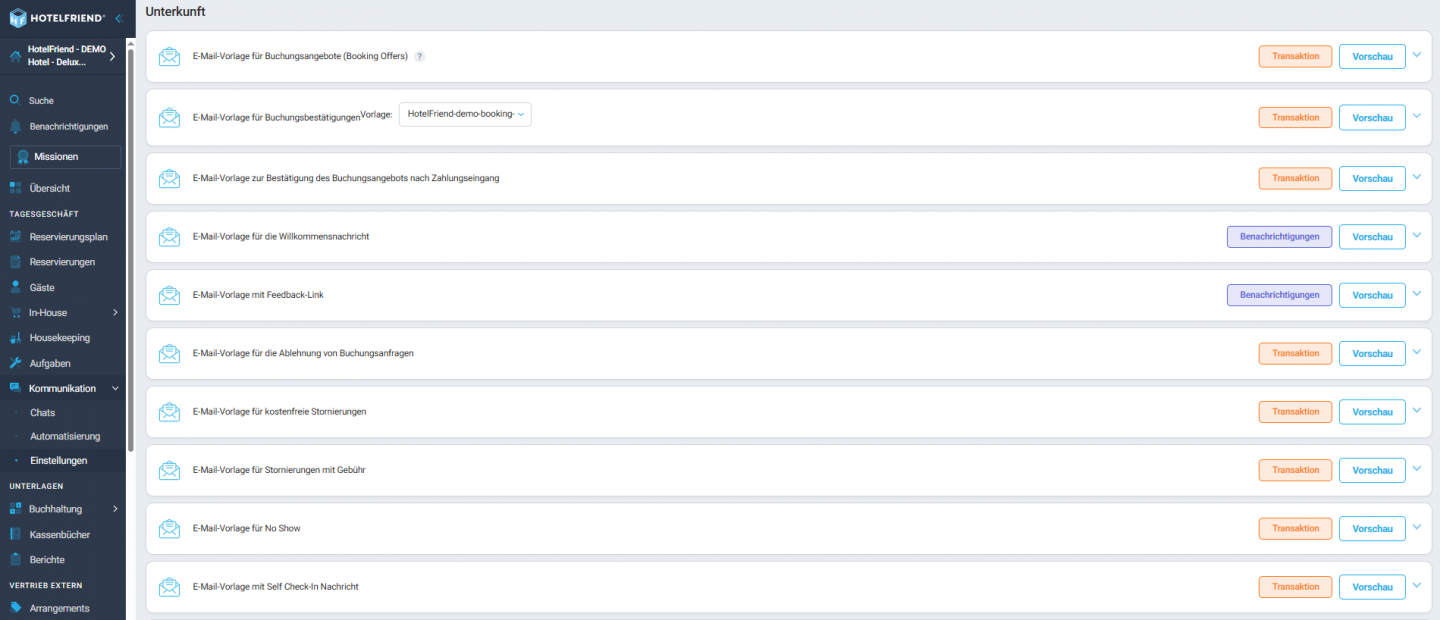1440x620 pixels.
Task: Collapse the Kommunikation menu section
Action: [x=115, y=388]
